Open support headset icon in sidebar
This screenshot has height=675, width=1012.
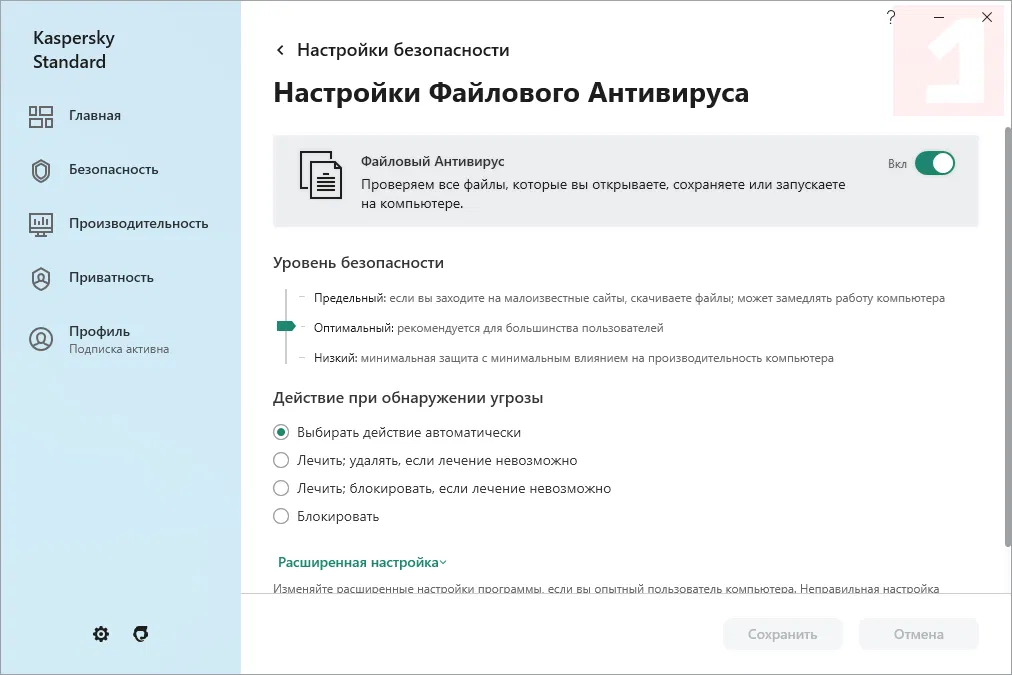(x=141, y=634)
